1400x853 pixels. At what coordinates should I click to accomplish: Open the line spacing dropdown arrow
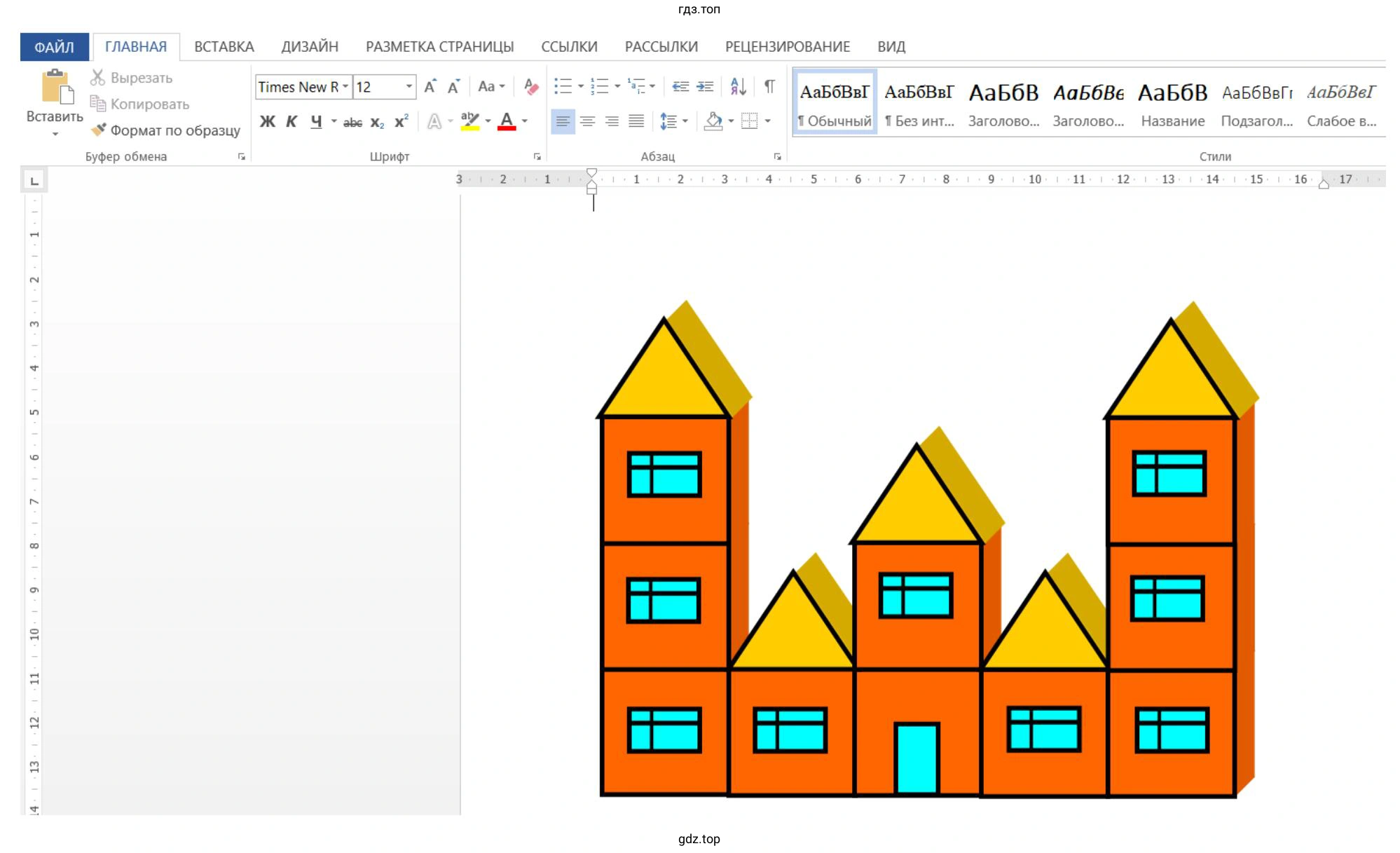(685, 121)
